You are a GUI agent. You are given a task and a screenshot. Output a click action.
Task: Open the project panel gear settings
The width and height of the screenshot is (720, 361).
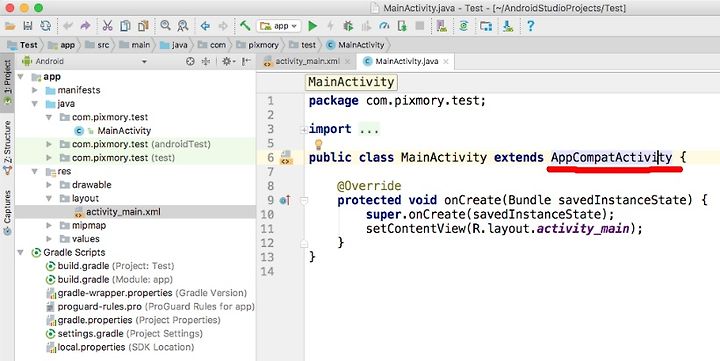228,61
